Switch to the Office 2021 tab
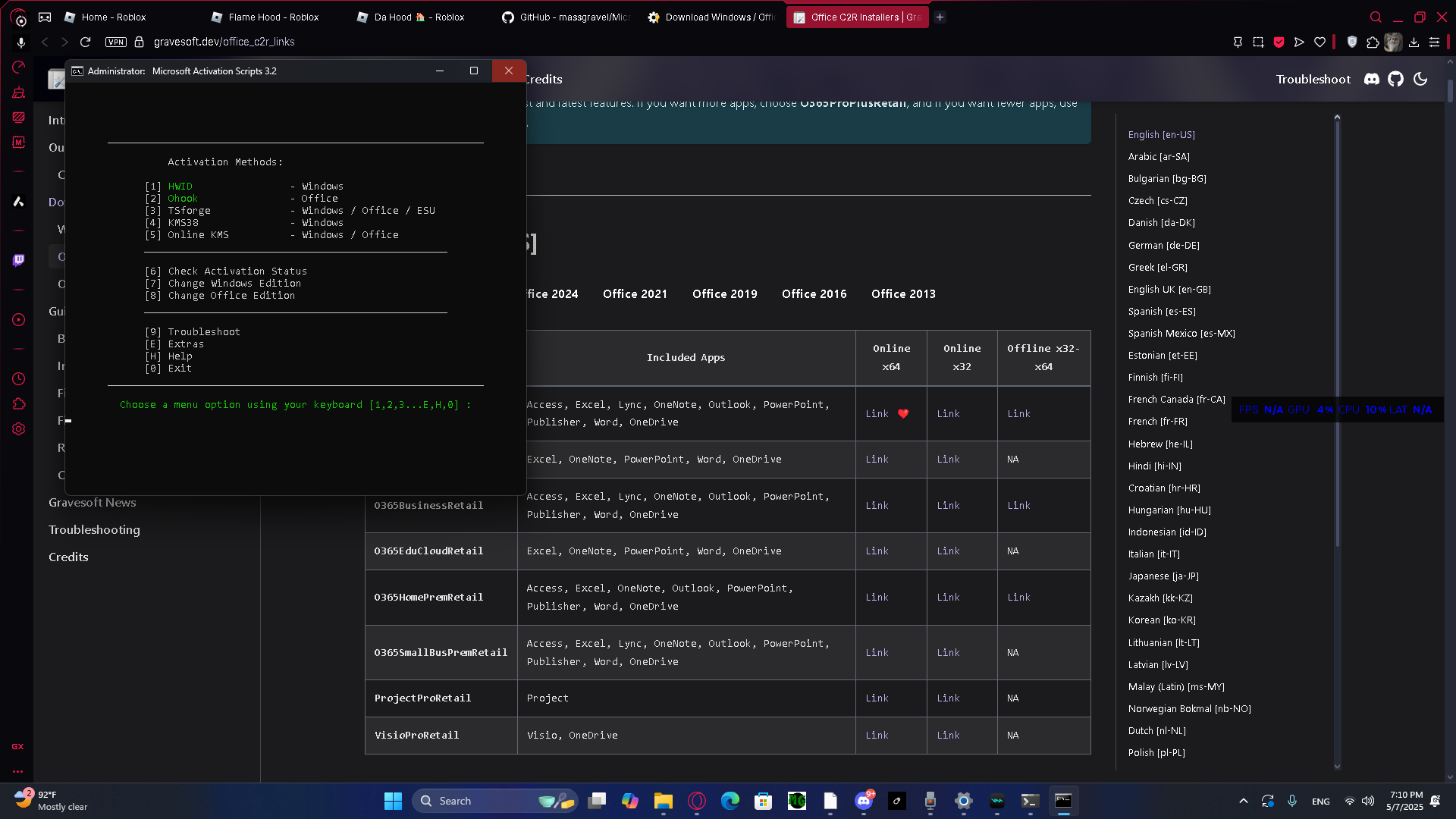 (x=635, y=294)
